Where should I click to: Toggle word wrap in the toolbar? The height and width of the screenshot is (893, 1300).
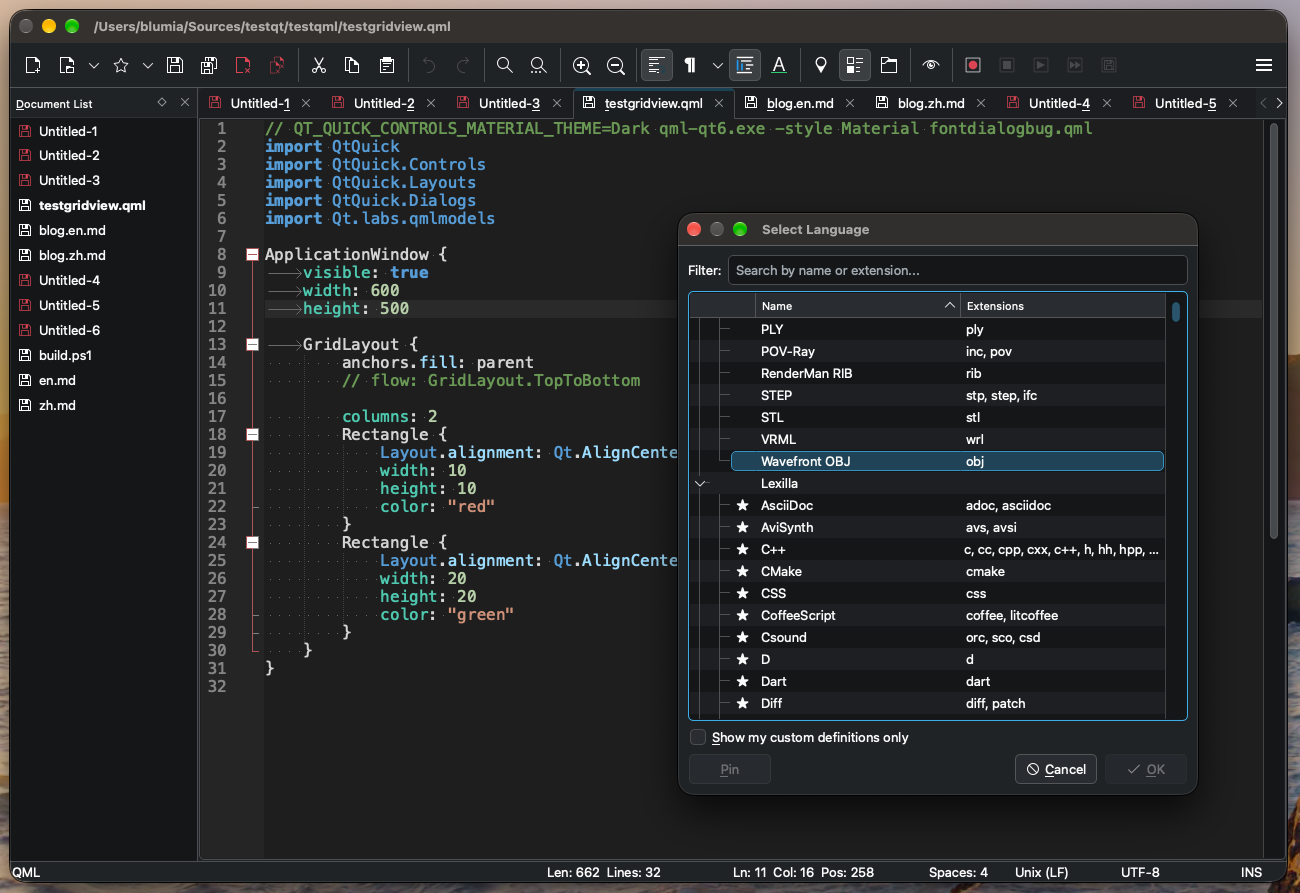[656, 65]
